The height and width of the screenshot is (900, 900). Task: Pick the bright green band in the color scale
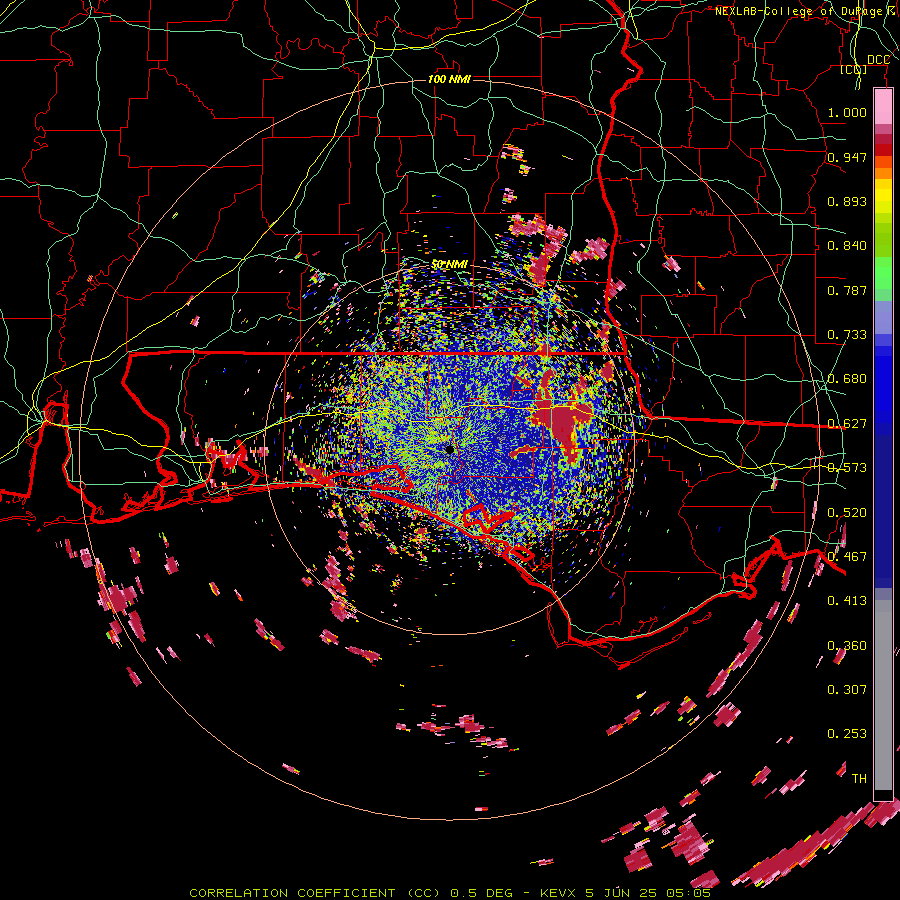point(883,273)
